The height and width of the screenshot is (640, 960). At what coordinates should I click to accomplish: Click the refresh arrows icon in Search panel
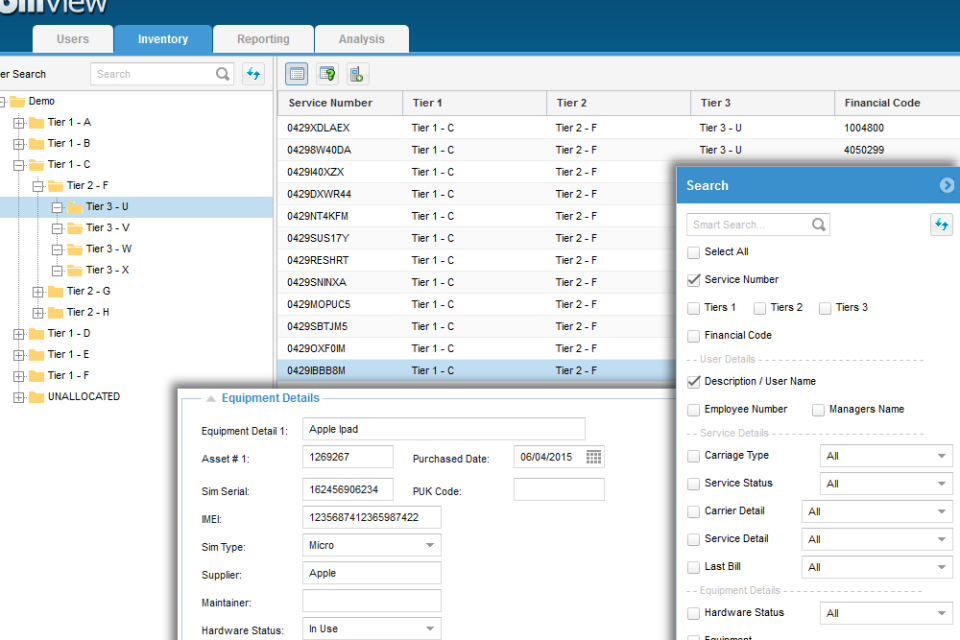coord(941,225)
